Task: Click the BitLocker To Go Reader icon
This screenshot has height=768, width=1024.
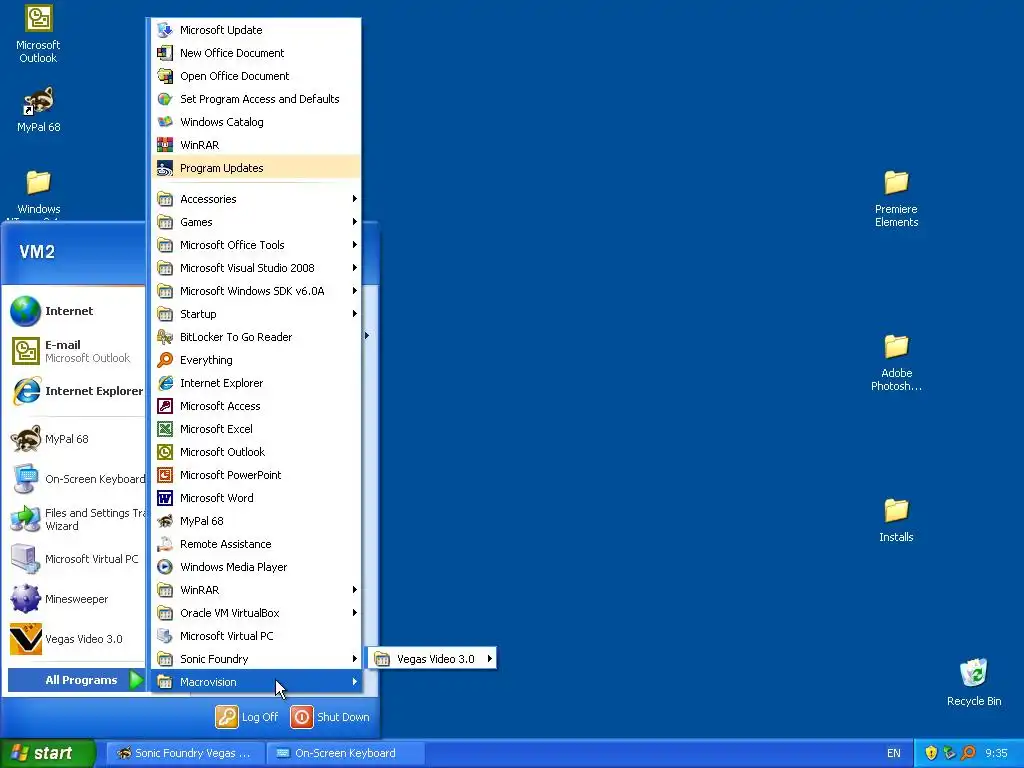Action: click(165, 337)
